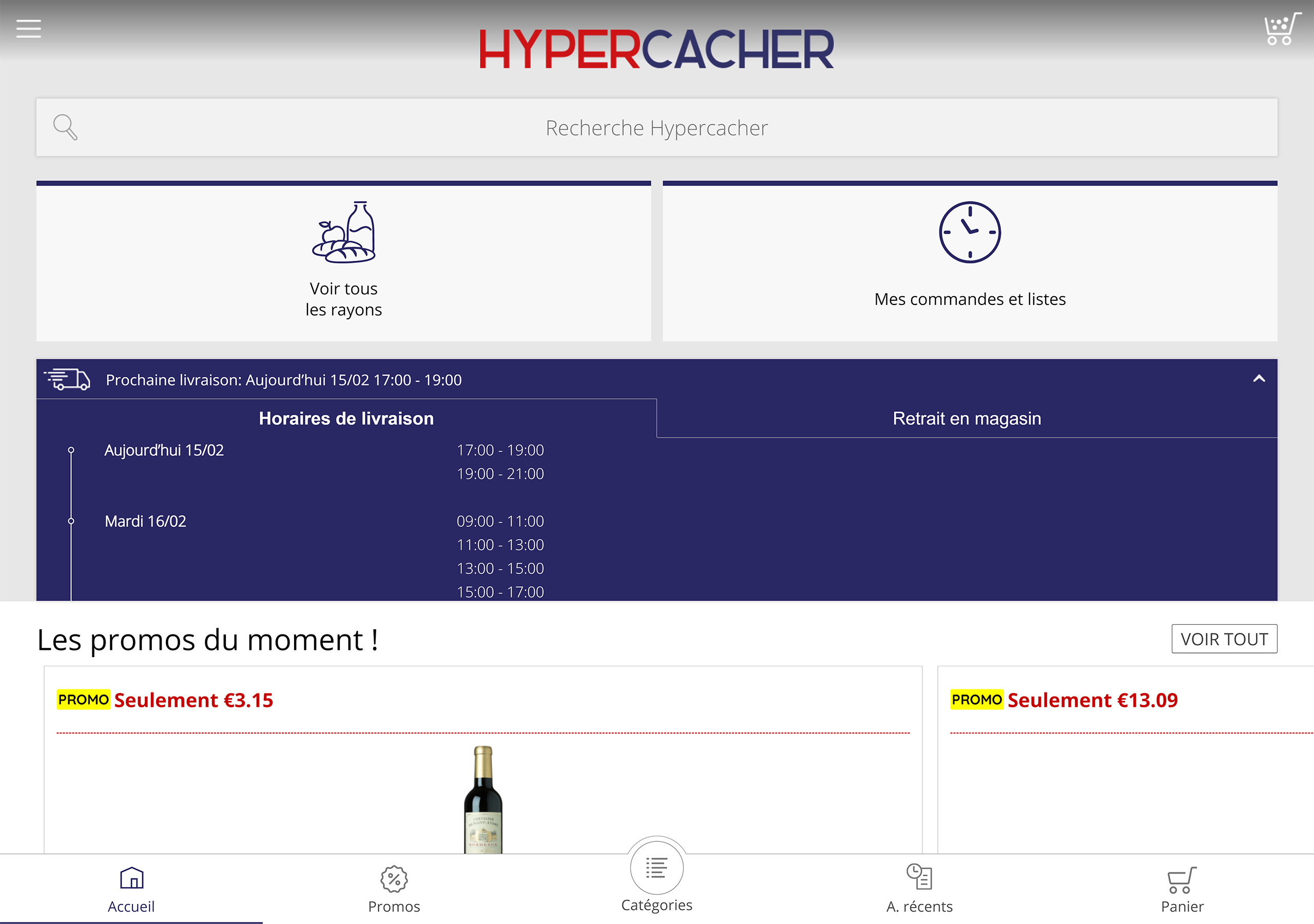1314x924 pixels.
Task: Go to the Accueil tab label
Action: click(x=131, y=907)
